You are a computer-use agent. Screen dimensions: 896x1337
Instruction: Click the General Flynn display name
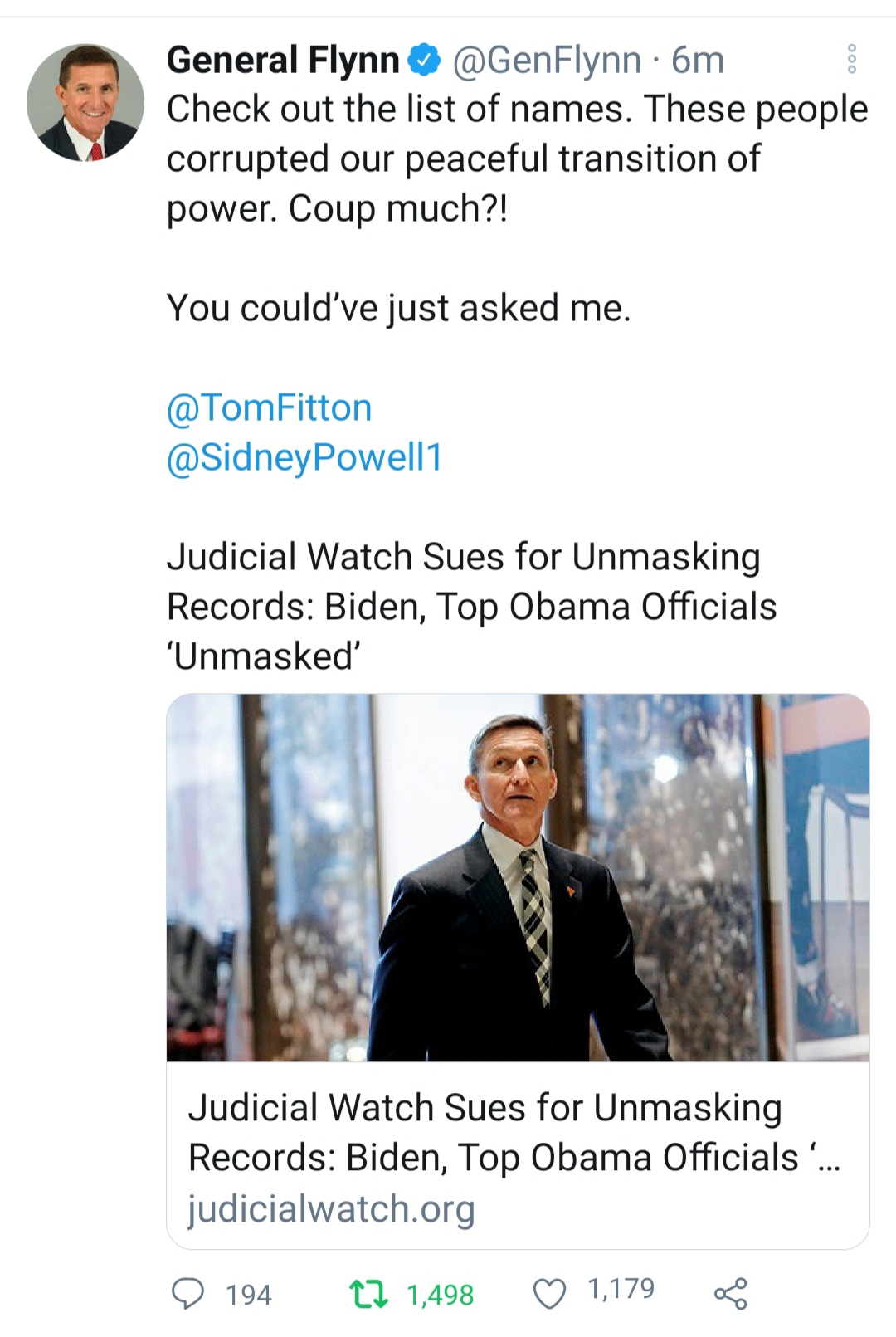(283, 60)
